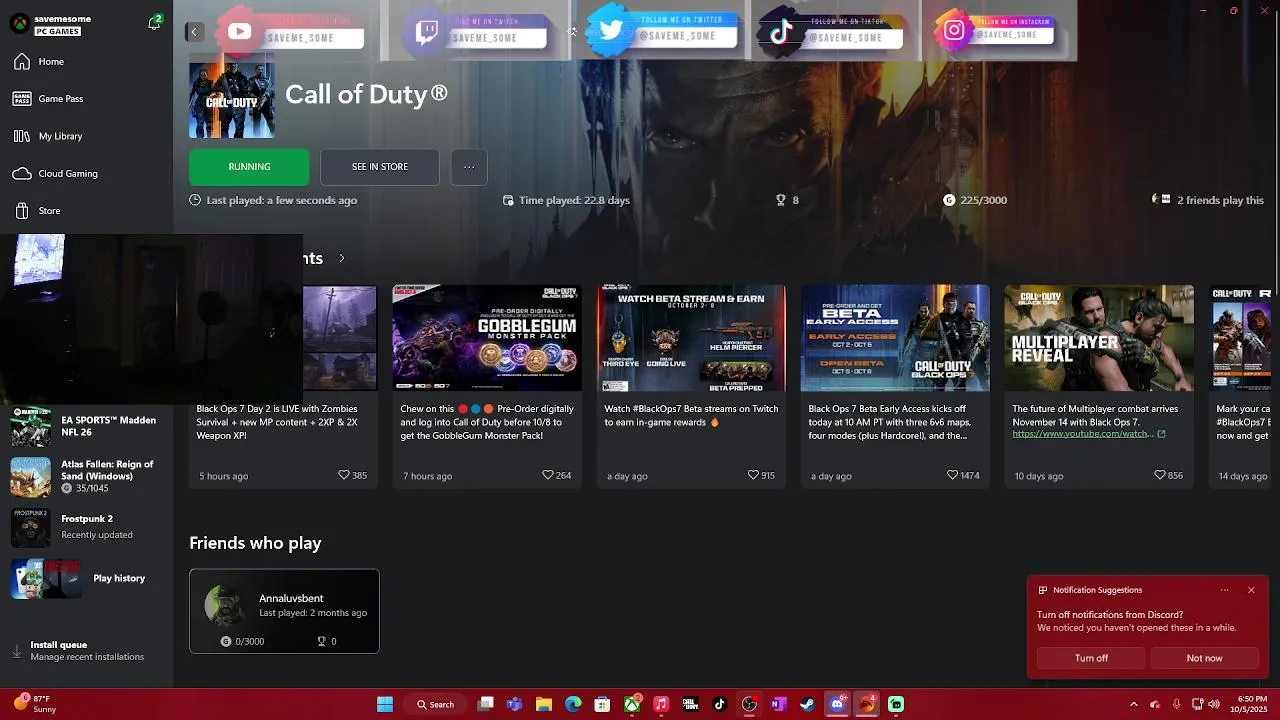Open volume control in system tray
Image resolution: width=1280 pixels, height=720 pixels.
click(x=1214, y=704)
